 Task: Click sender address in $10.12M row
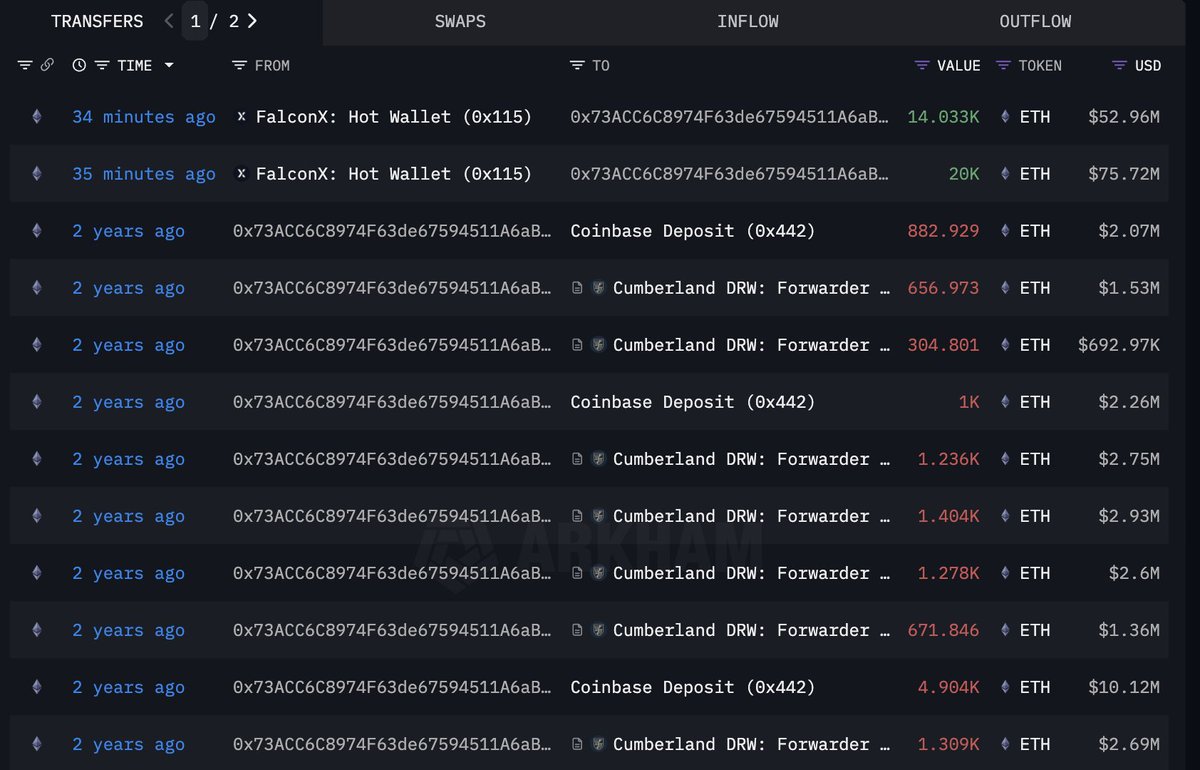392,687
